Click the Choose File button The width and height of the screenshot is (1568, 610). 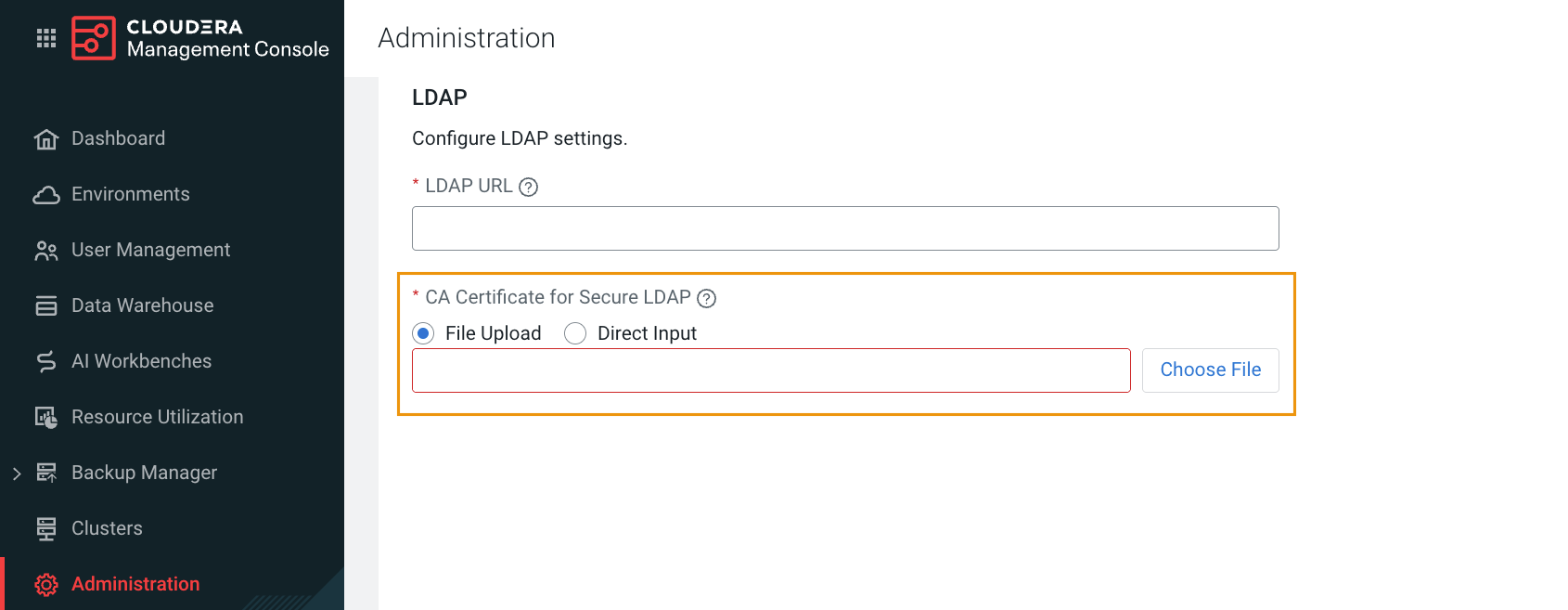pos(1210,370)
